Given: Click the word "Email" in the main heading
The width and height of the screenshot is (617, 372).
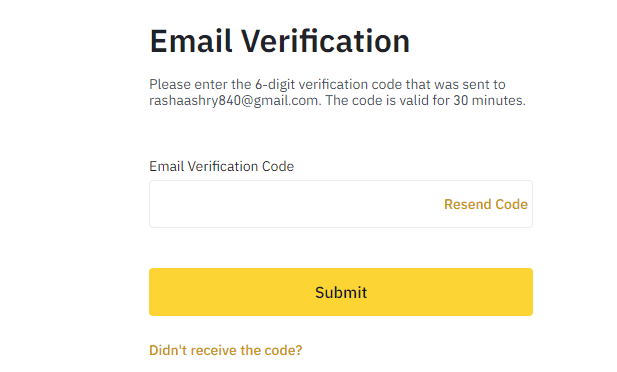Looking at the screenshot, I should tap(190, 41).
